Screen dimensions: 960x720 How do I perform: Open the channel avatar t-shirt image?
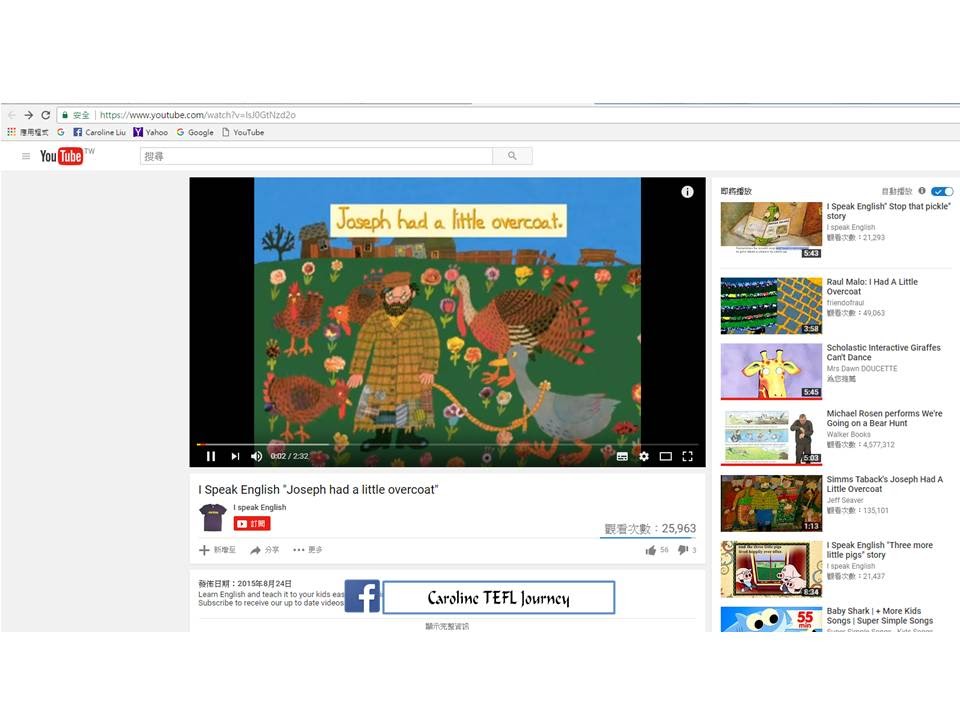[x=213, y=517]
